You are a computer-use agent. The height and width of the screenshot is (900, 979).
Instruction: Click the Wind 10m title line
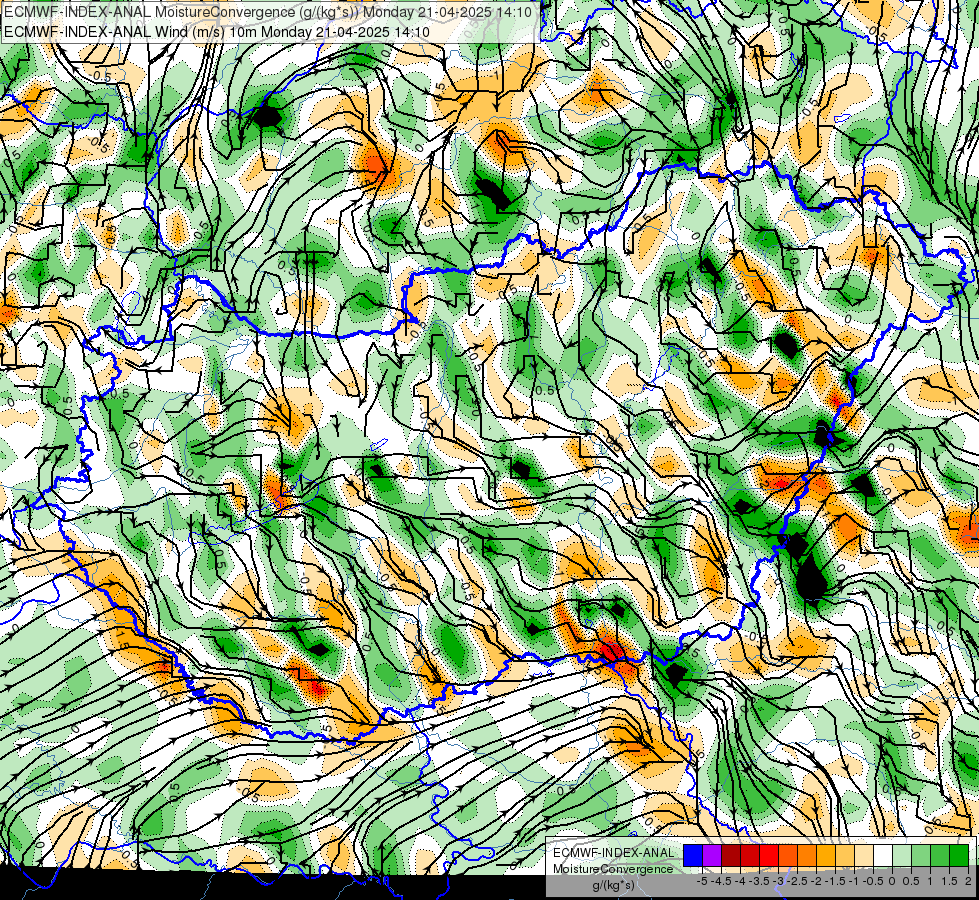(216, 32)
